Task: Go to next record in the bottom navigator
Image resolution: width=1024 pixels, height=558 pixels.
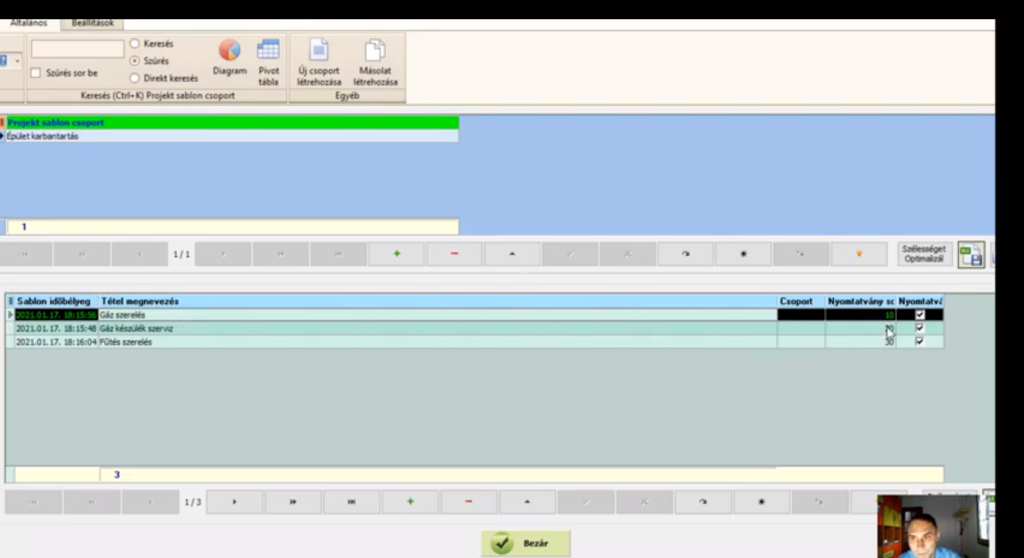Action: (234, 502)
